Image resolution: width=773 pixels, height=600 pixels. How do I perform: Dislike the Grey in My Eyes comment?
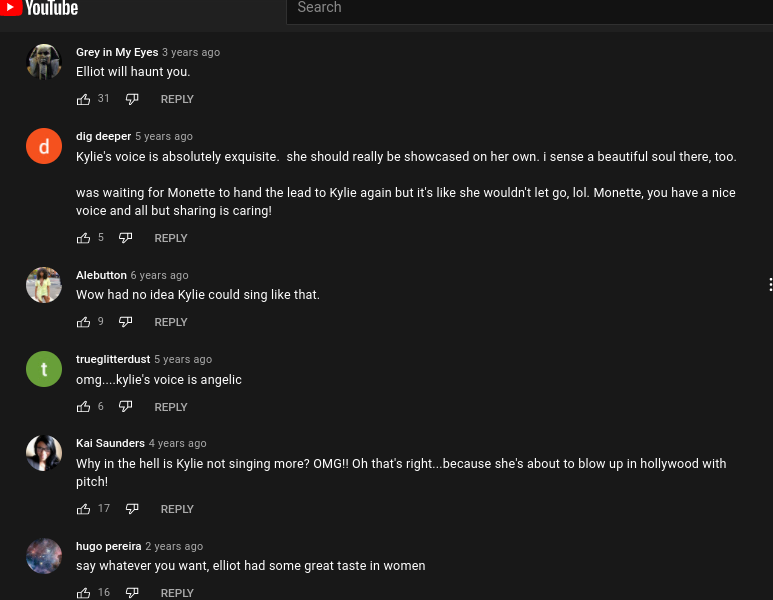132,99
